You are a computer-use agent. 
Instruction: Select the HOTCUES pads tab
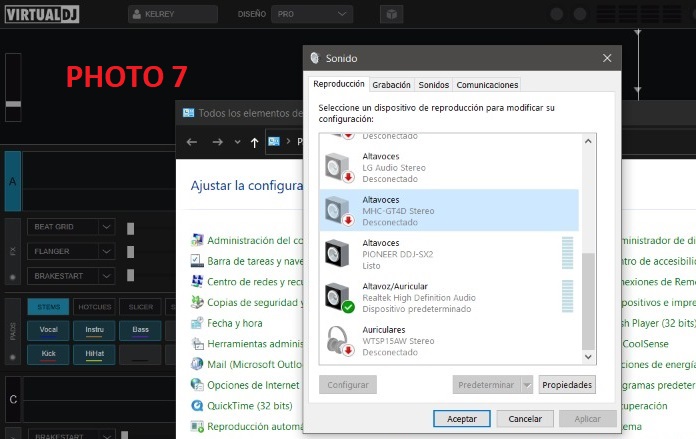pyautogui.click(x=95, y=307)
